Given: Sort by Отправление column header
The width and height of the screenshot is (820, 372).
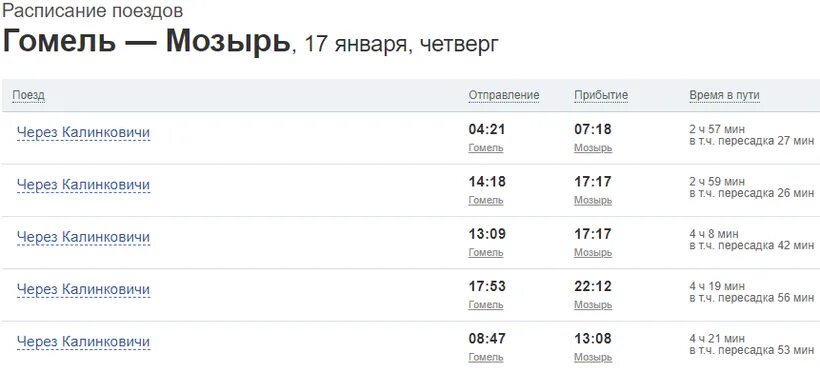Looking at the screenshot, I should 504,95.
